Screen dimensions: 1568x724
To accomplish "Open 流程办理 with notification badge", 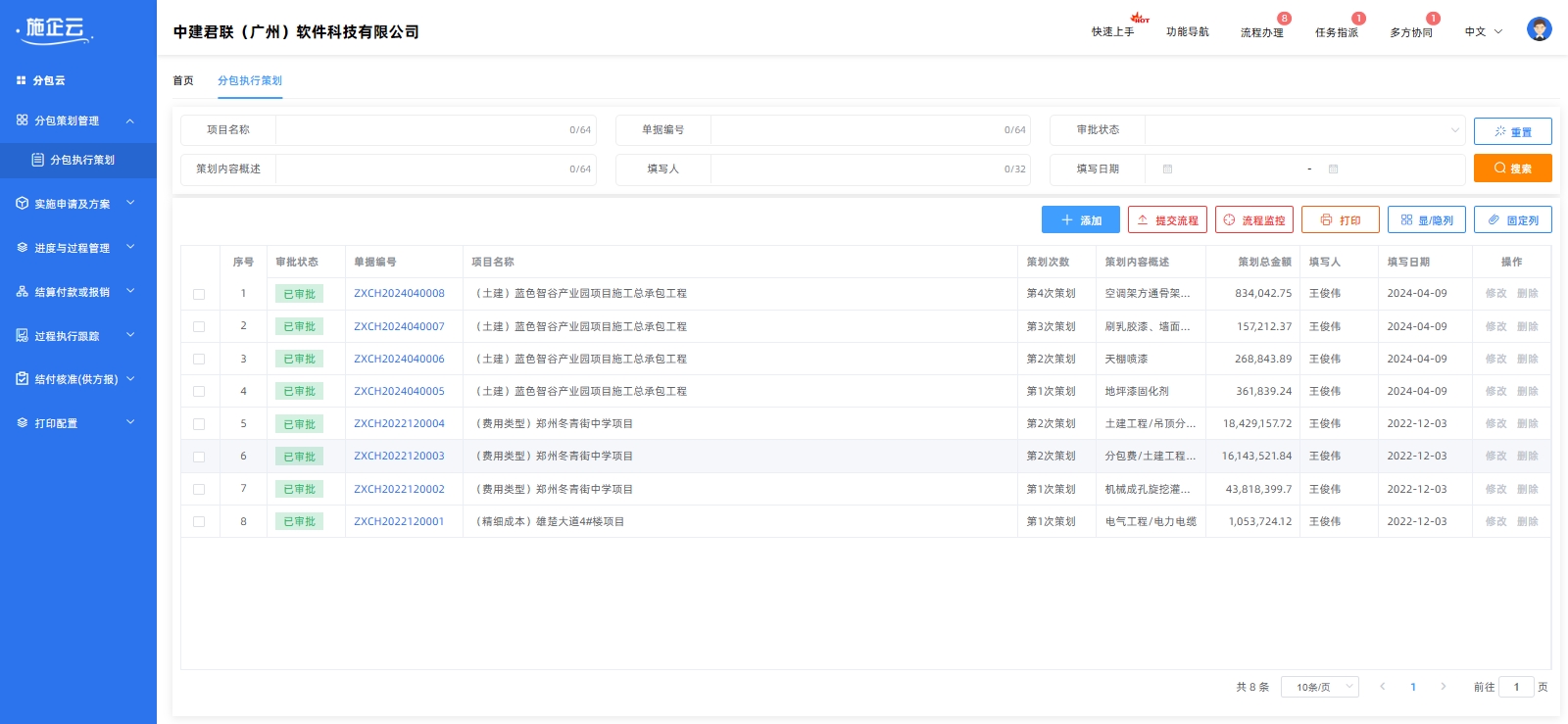I will [1261, 32].
